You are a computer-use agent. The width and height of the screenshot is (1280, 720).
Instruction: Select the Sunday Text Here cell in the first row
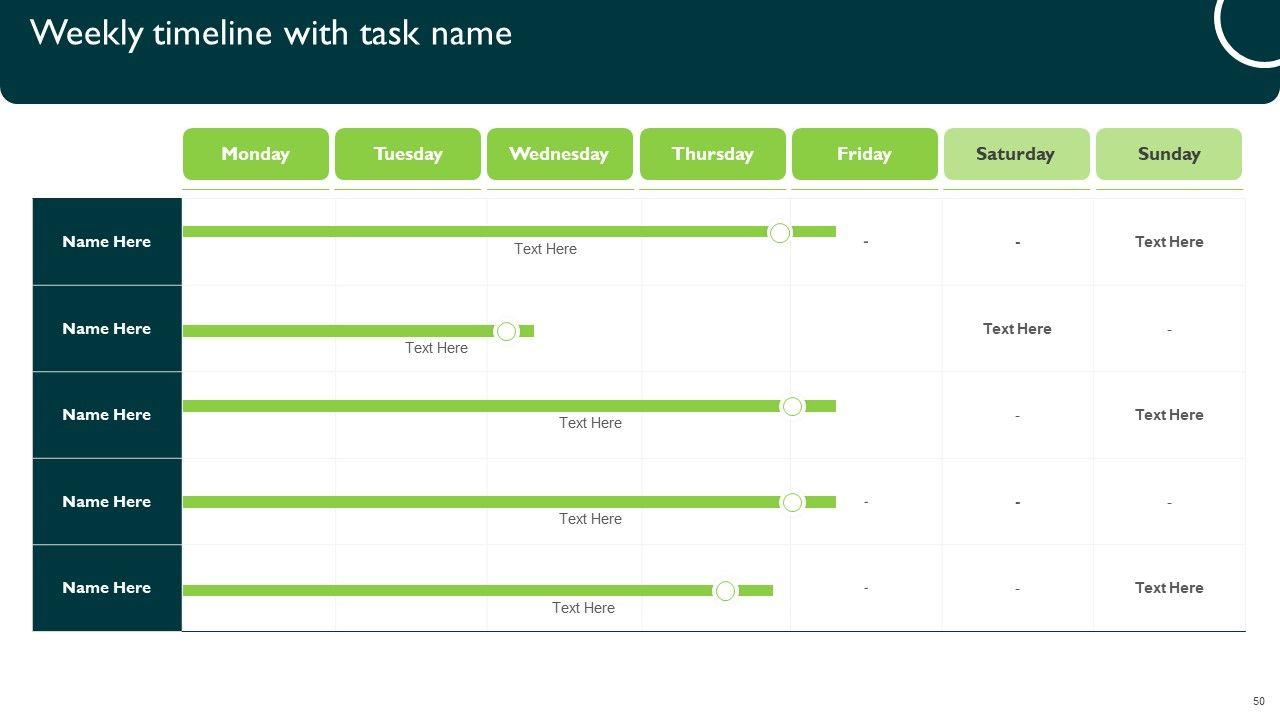coord(1169,242)
